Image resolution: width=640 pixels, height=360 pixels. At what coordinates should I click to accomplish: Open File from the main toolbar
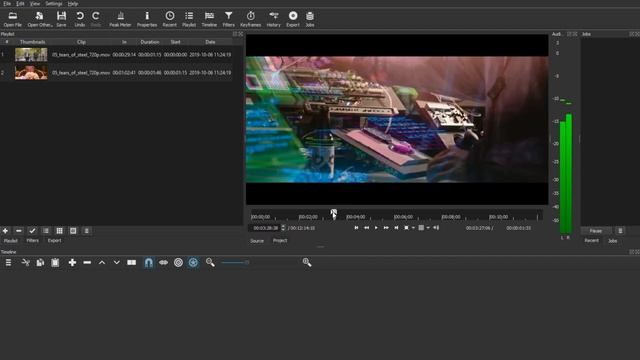pyautogui.click(x=13, y=19)
